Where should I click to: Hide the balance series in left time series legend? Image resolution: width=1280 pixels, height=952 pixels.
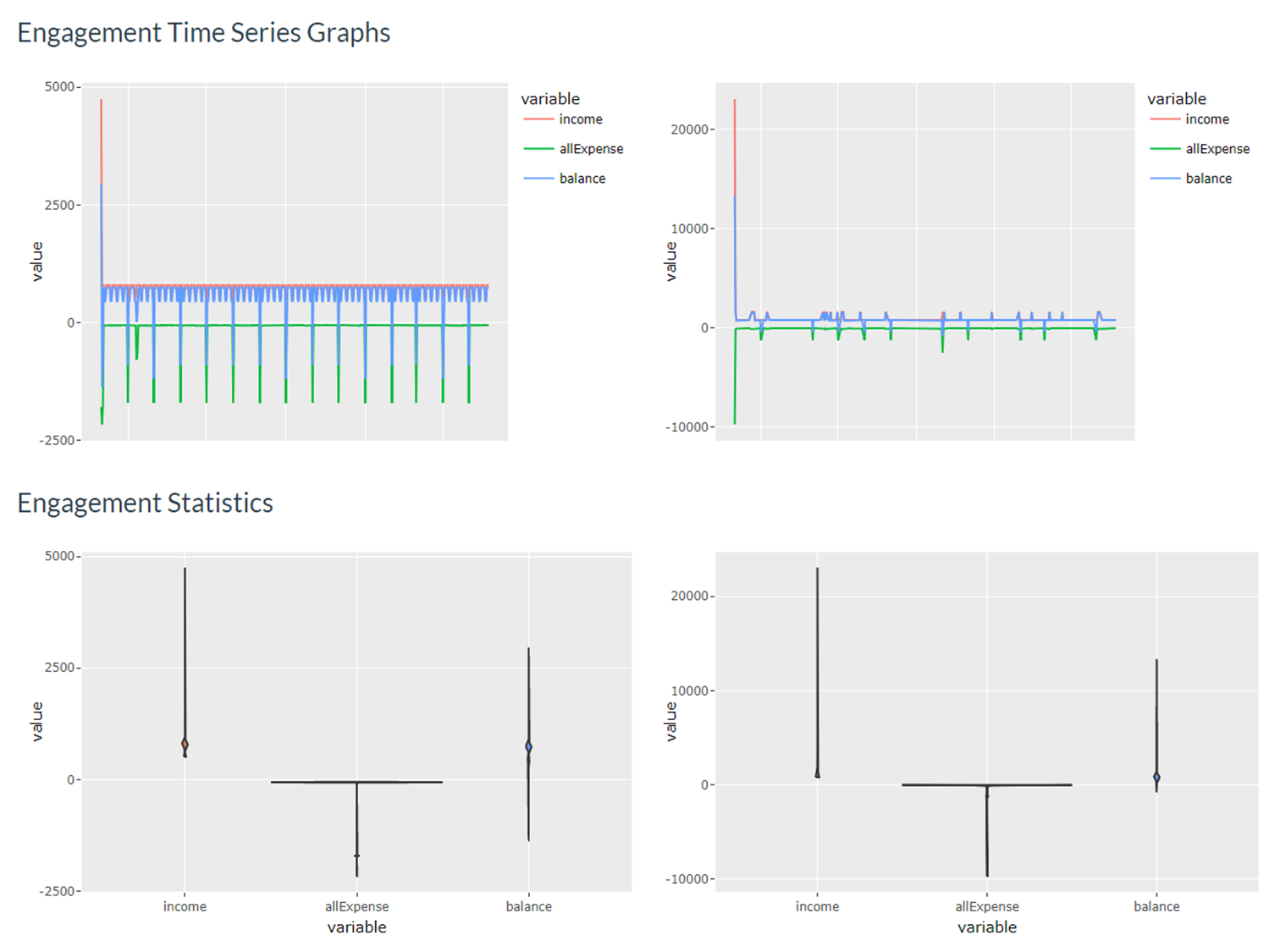582,179
